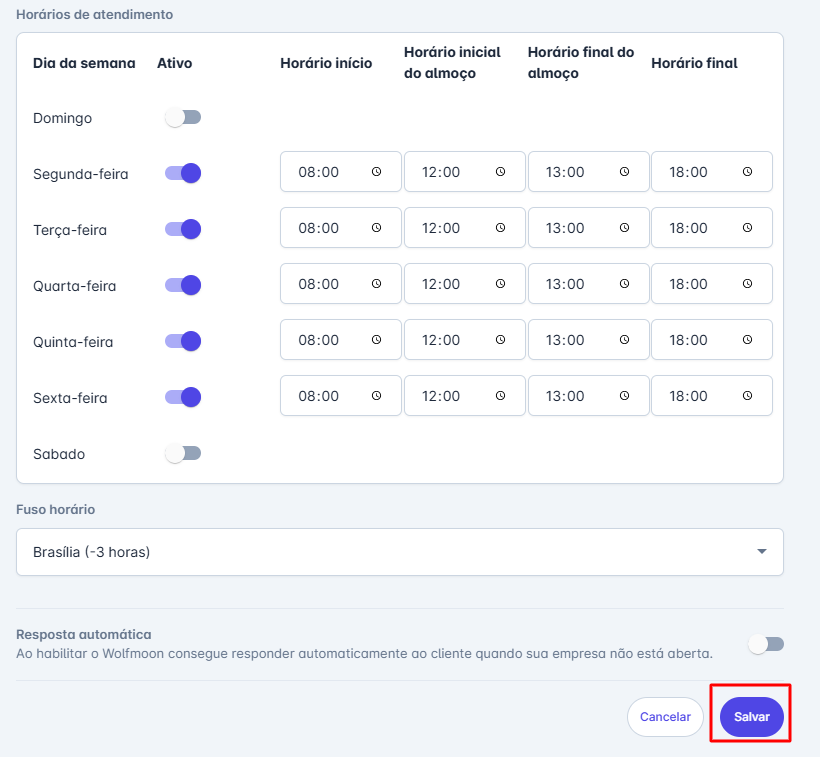Viewport: 820px width, 757px height.
Task: Open clock icon in Terça-feira lunch start field
Action: [x=500, y=228]
